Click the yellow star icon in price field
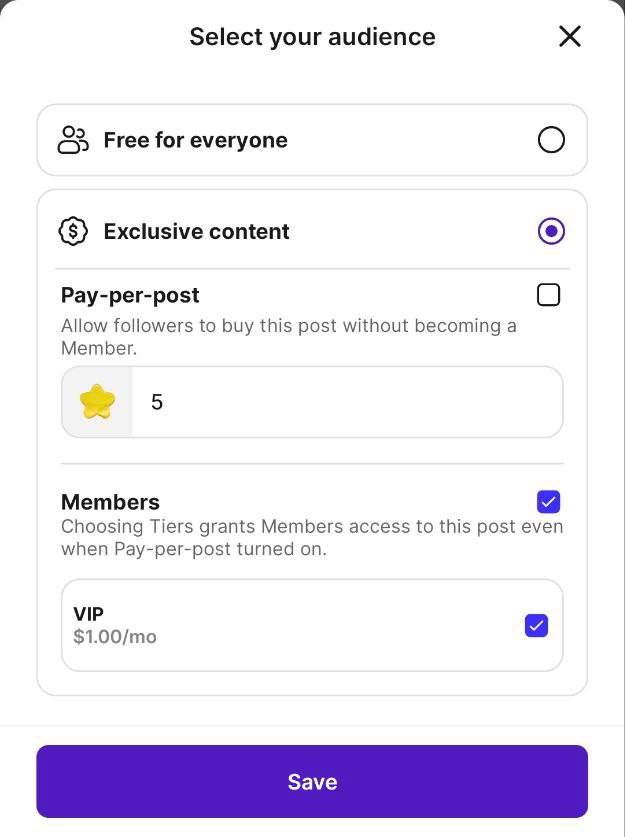This screenshot has height=837, width=625. [97, 401]
